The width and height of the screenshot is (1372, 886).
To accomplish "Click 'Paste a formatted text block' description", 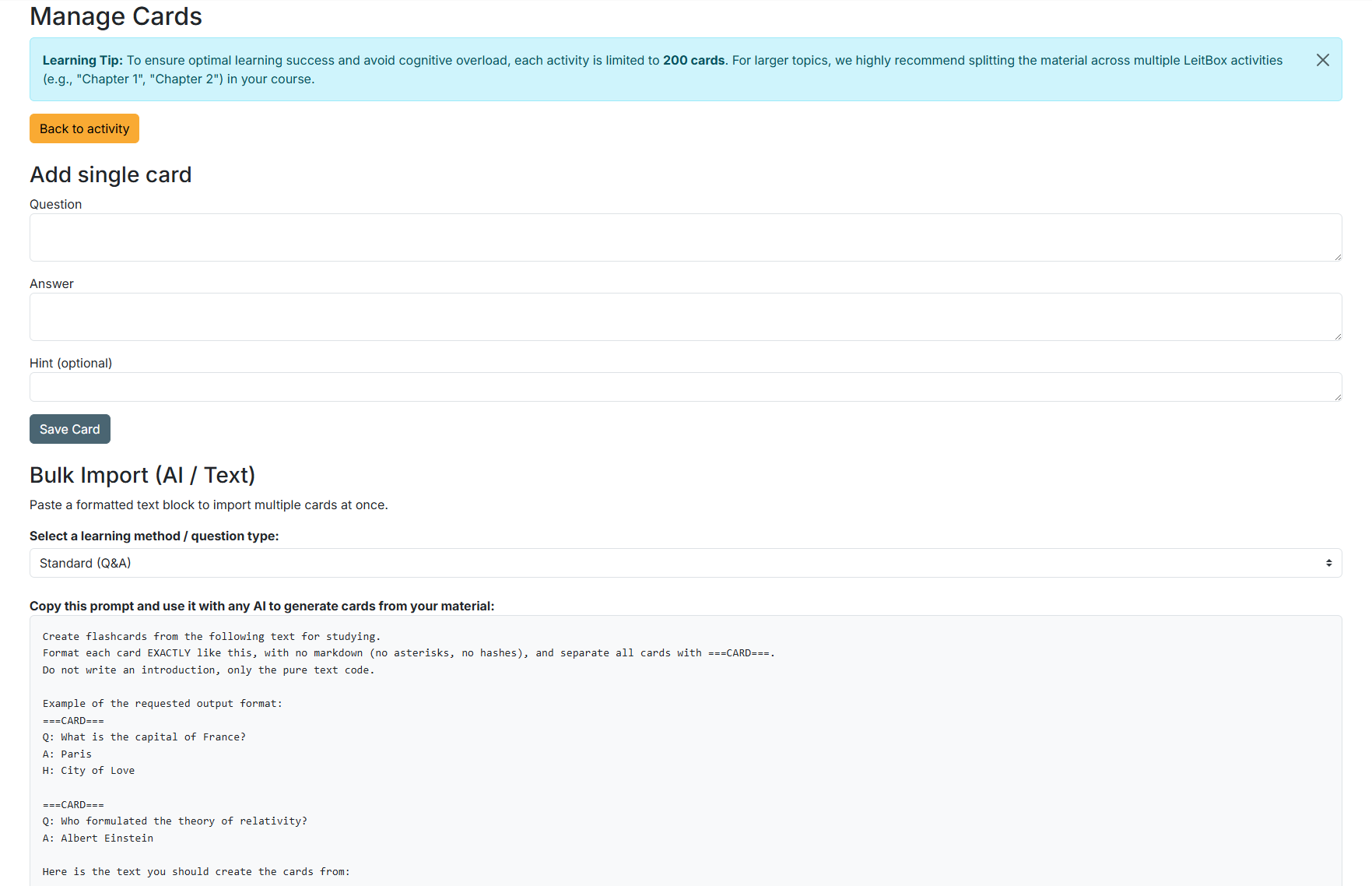I will tap(209, 505).
